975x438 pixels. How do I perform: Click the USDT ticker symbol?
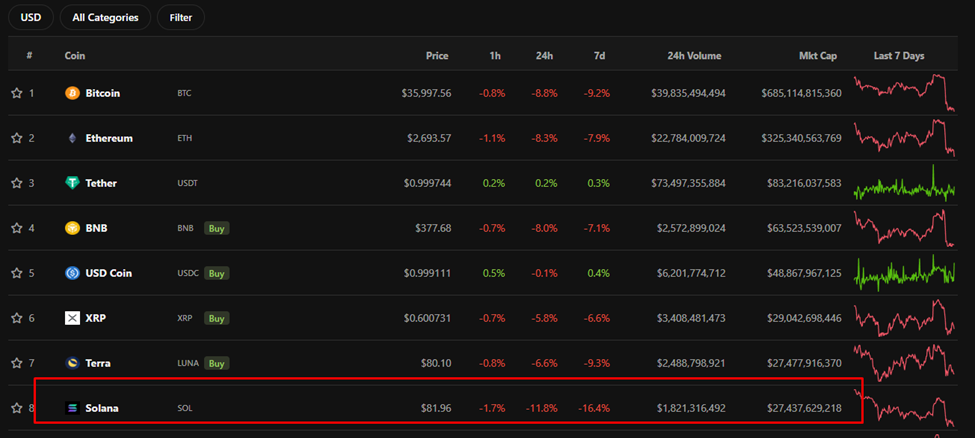click(x=187, y=183)
